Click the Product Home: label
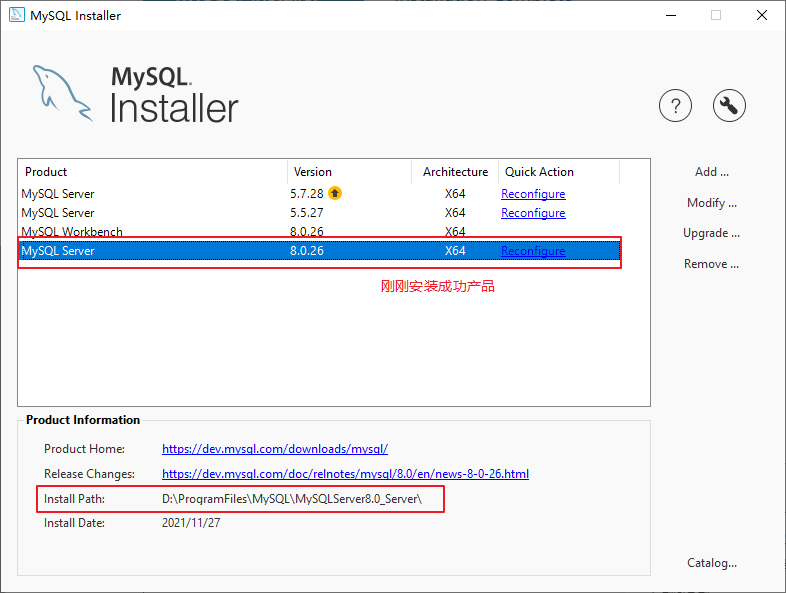Viewport: 786px width, 593px height. (x=84, y=449)
